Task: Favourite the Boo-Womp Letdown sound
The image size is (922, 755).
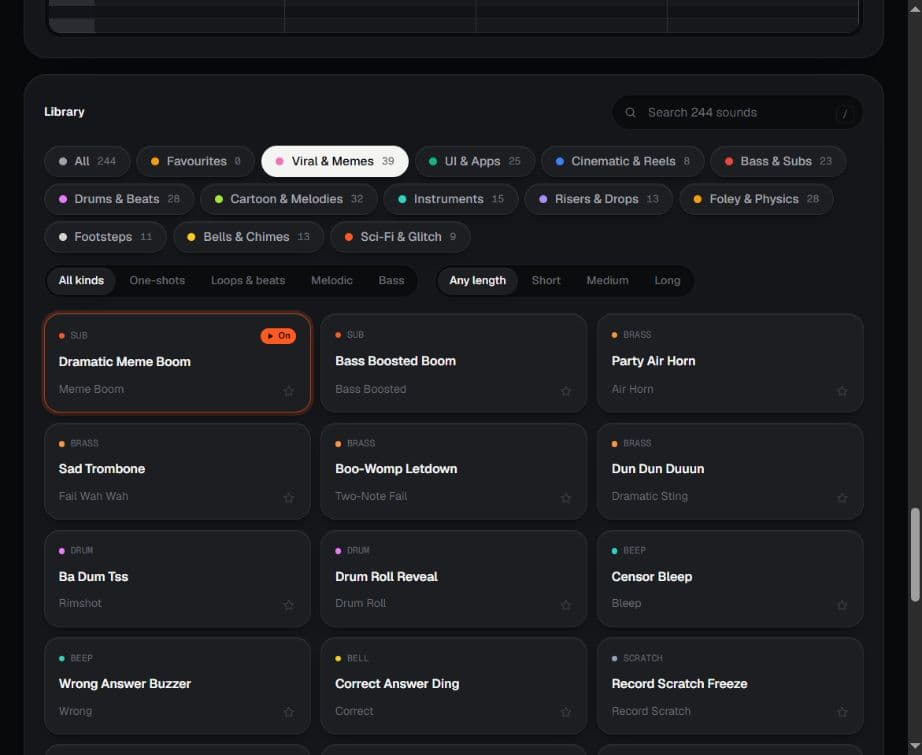Action: click(x=566, y=498)
